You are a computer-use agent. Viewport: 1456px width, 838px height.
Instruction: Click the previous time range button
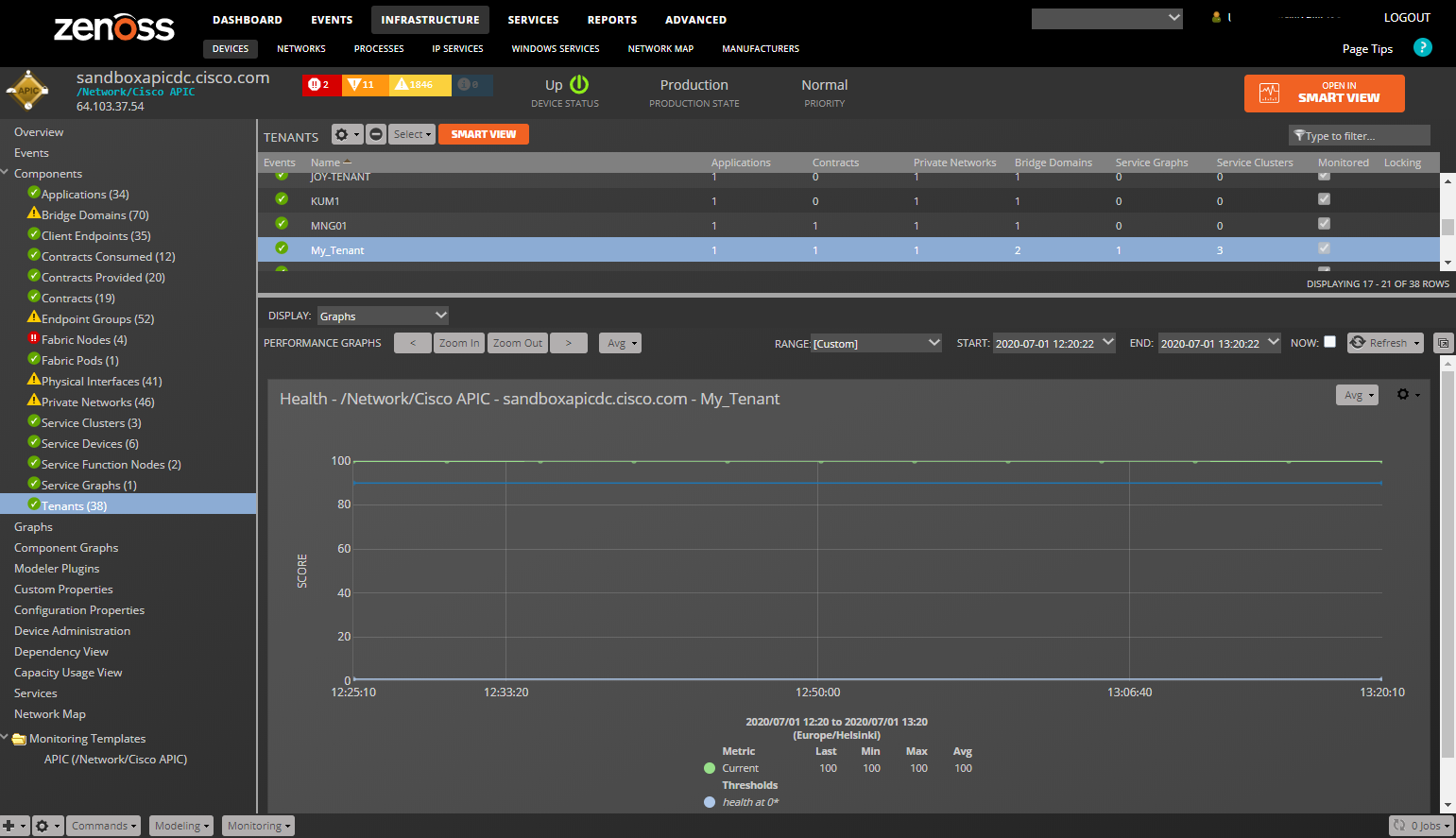tap(413, 343)
